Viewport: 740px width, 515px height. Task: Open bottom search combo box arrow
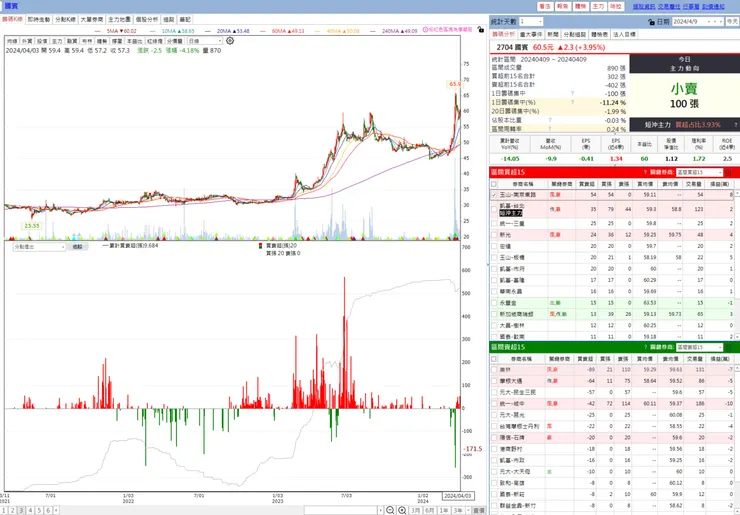(x=380, y=510)
